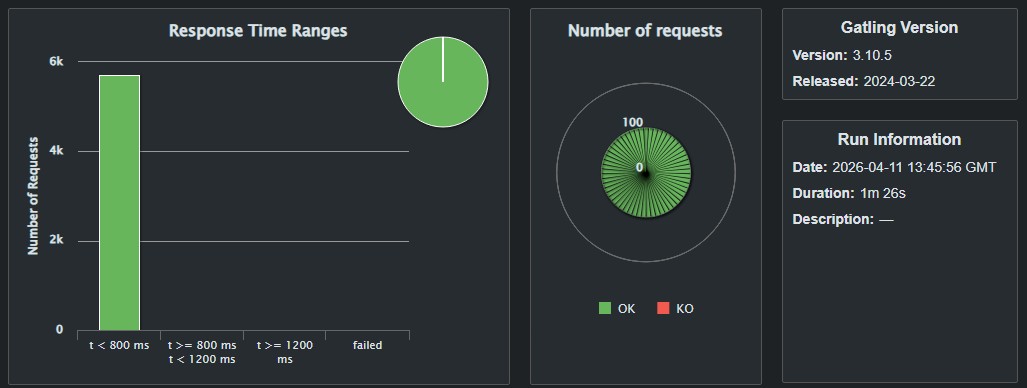This screenshot has height=388, width=1027.
Task: Click the green response-time pie chart
Action: tap(443, 82)
